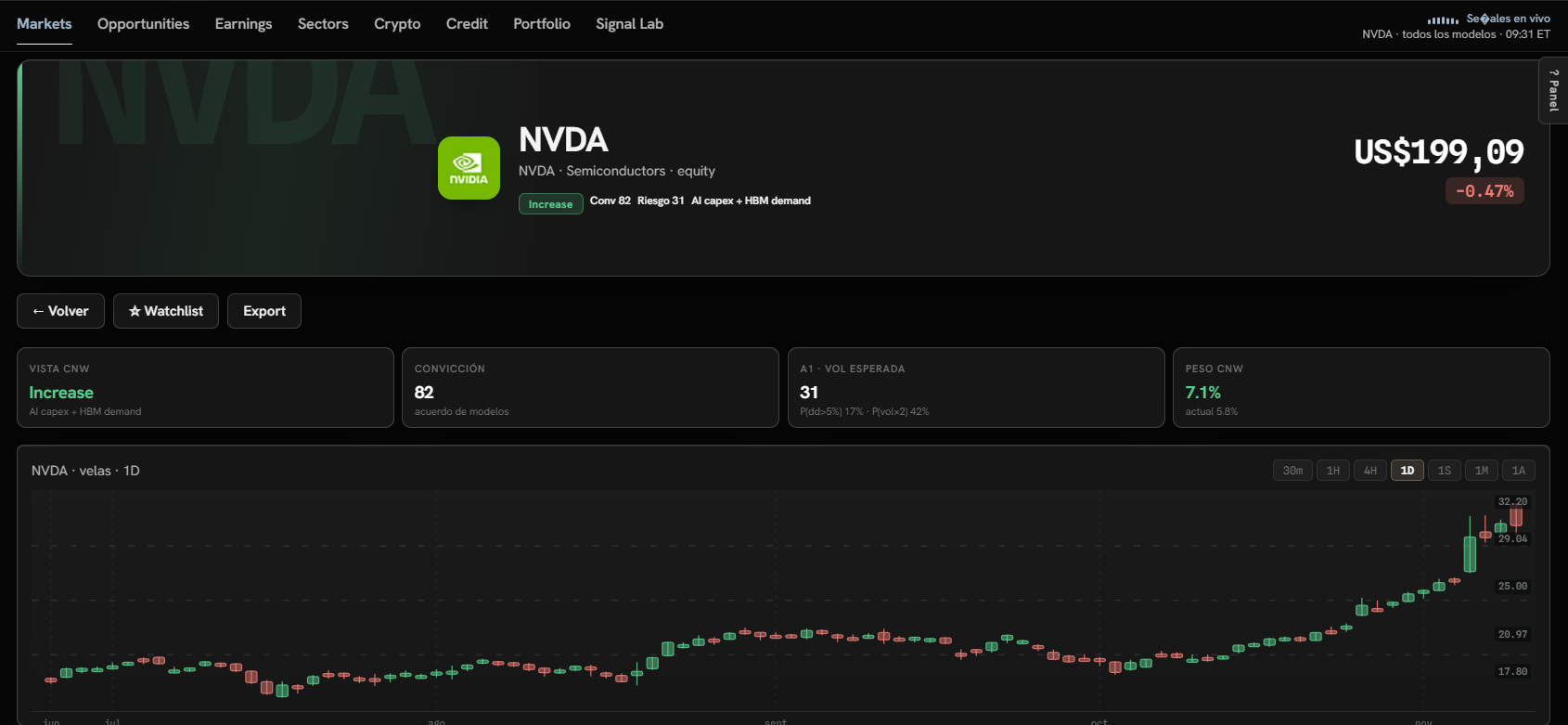The image size is (1568, 725).
Task: Click the NVIDIA logo icon
Action: 469,168
